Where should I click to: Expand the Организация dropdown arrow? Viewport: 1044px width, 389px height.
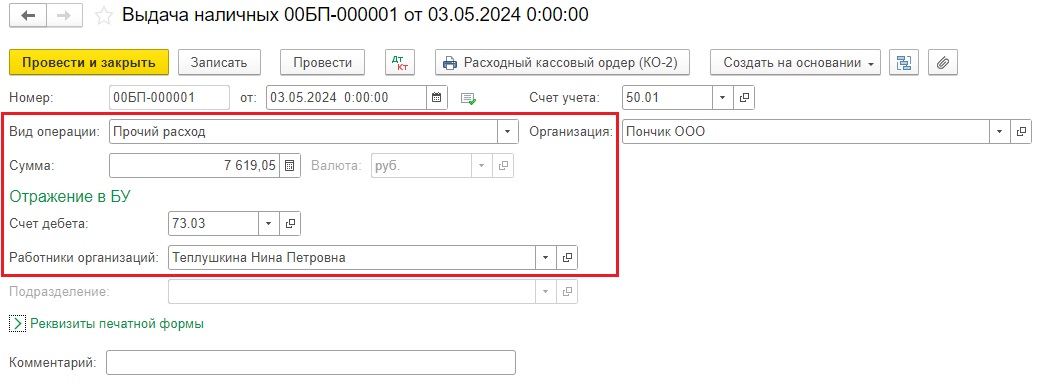pos(999,132)
